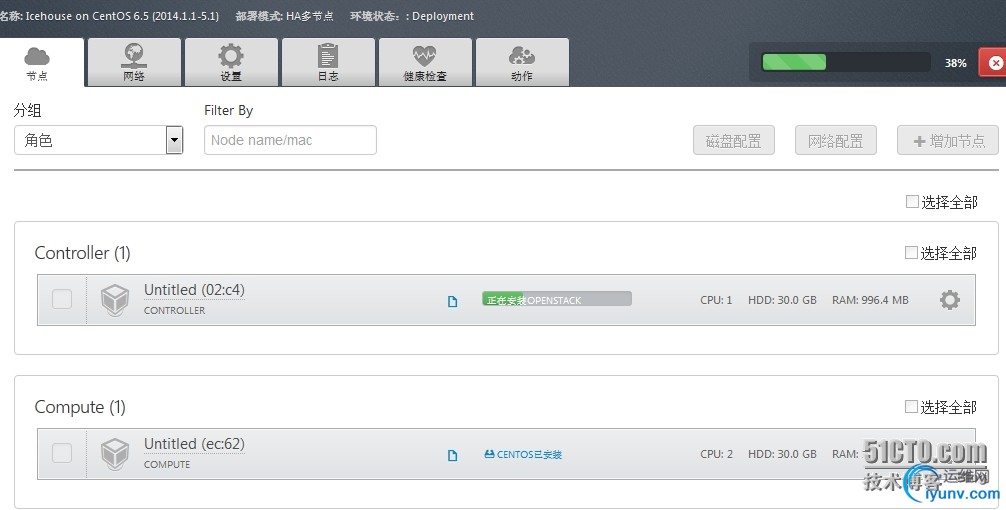Viewport: 1006px width, 510px height.
Task: Click CPU: 2 on compute row
Action: [716, 454]
